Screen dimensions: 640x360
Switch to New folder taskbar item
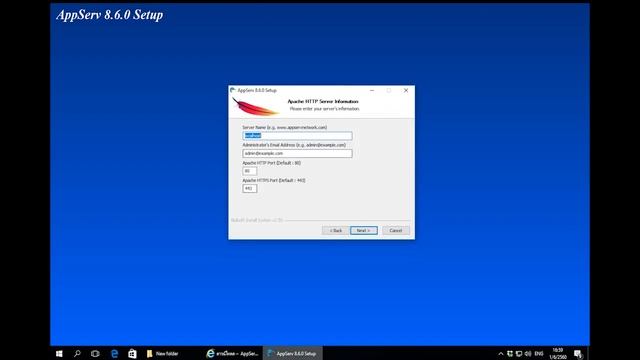(163, 353)
